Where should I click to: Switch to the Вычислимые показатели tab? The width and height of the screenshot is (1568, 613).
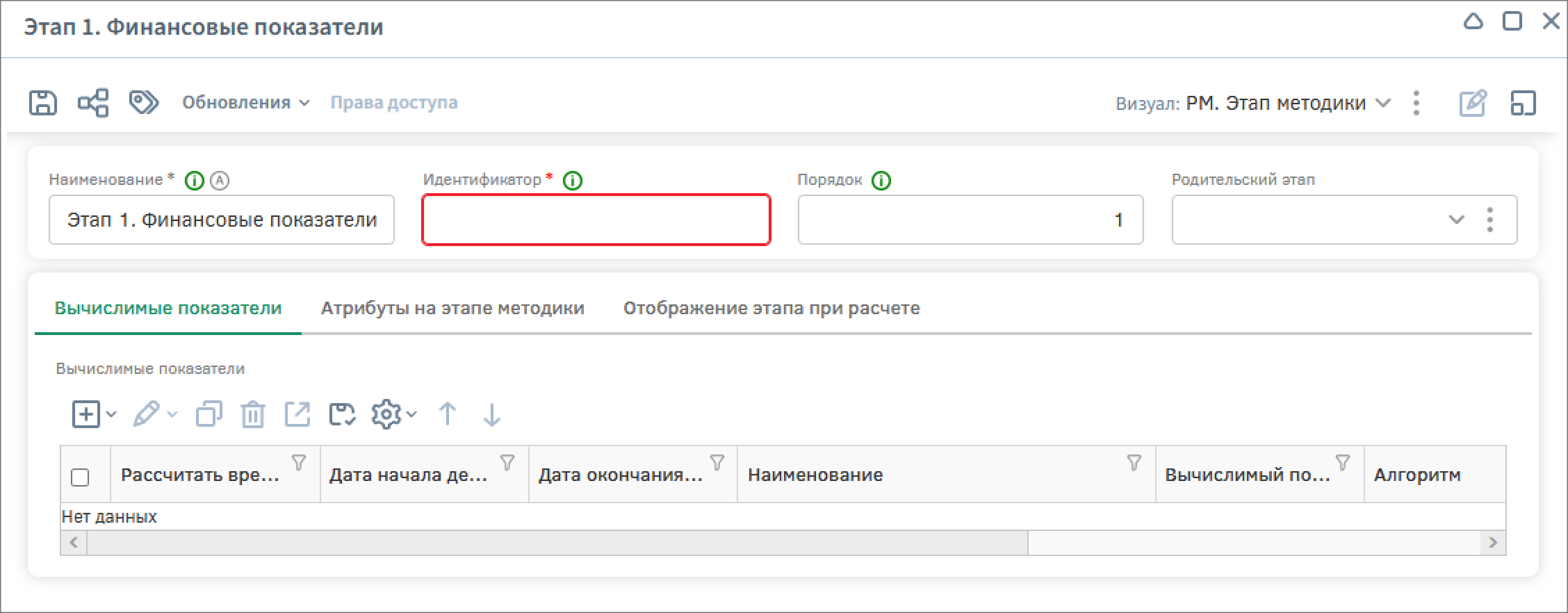pyautogui.click(x=168, y=308)
